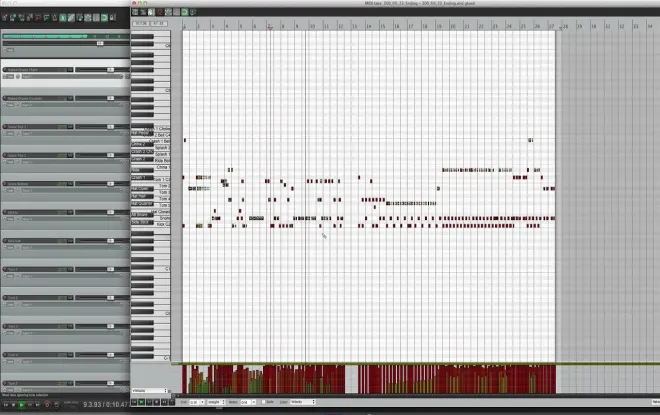The image size is (660, 415).
Task: Click 'Ride' key in piano roll
Action: coord(142,170)
